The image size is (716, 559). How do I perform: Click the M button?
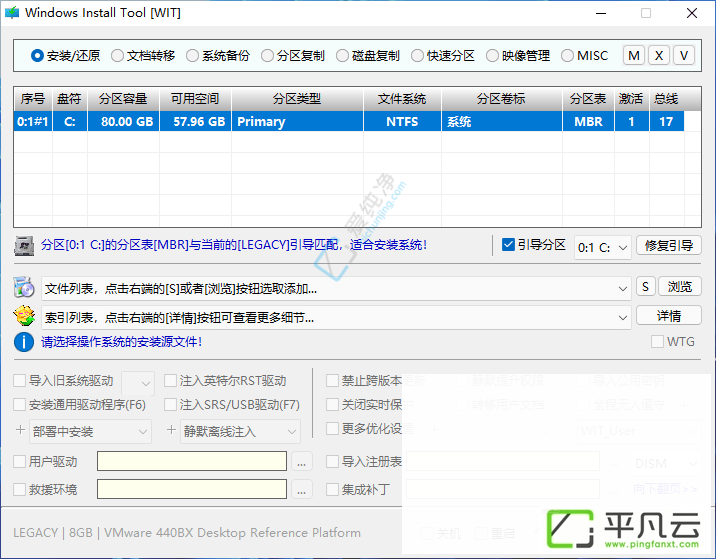[x=634, y=56]
